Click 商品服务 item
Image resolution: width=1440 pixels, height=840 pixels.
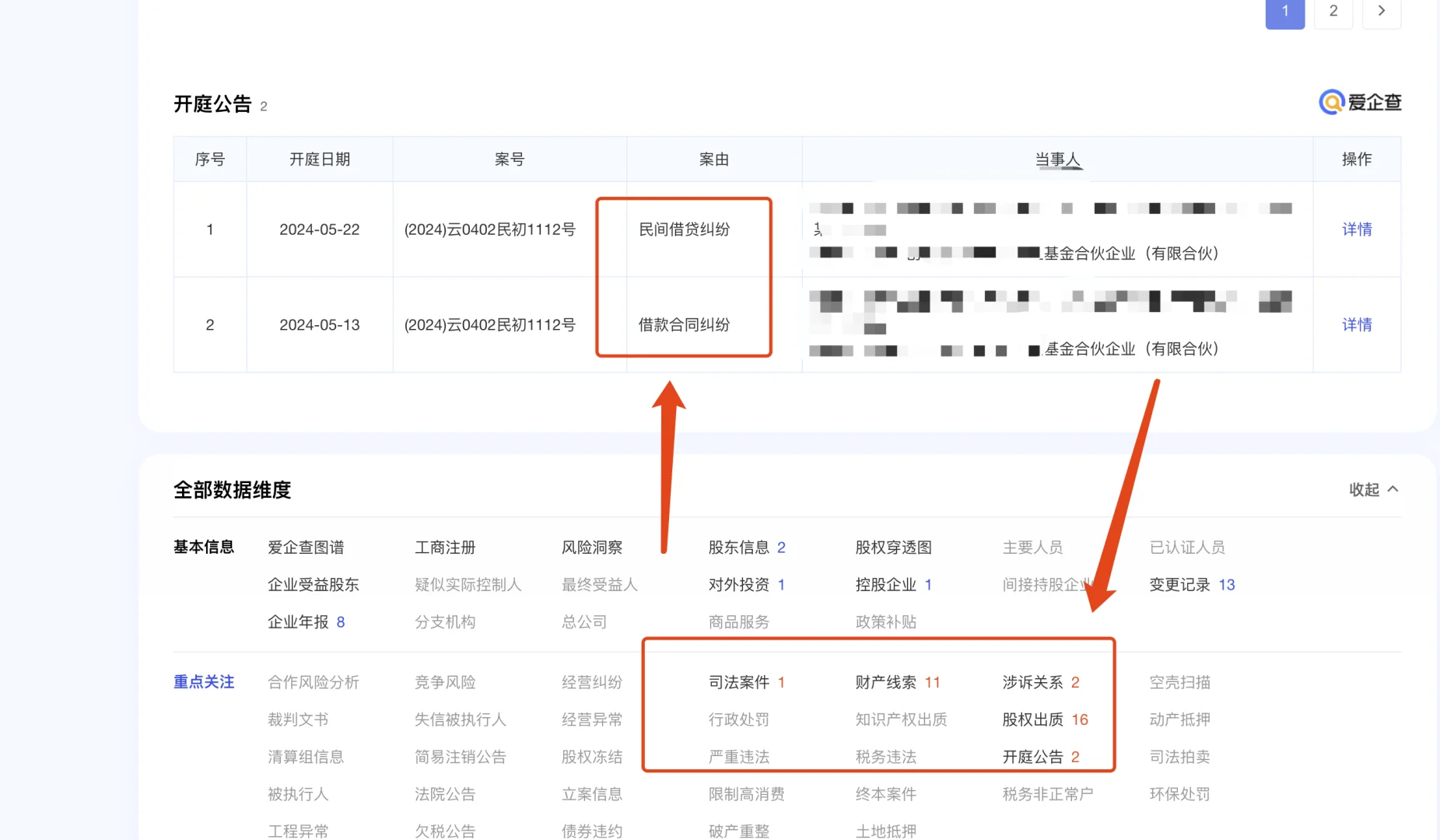coord(739,622)
